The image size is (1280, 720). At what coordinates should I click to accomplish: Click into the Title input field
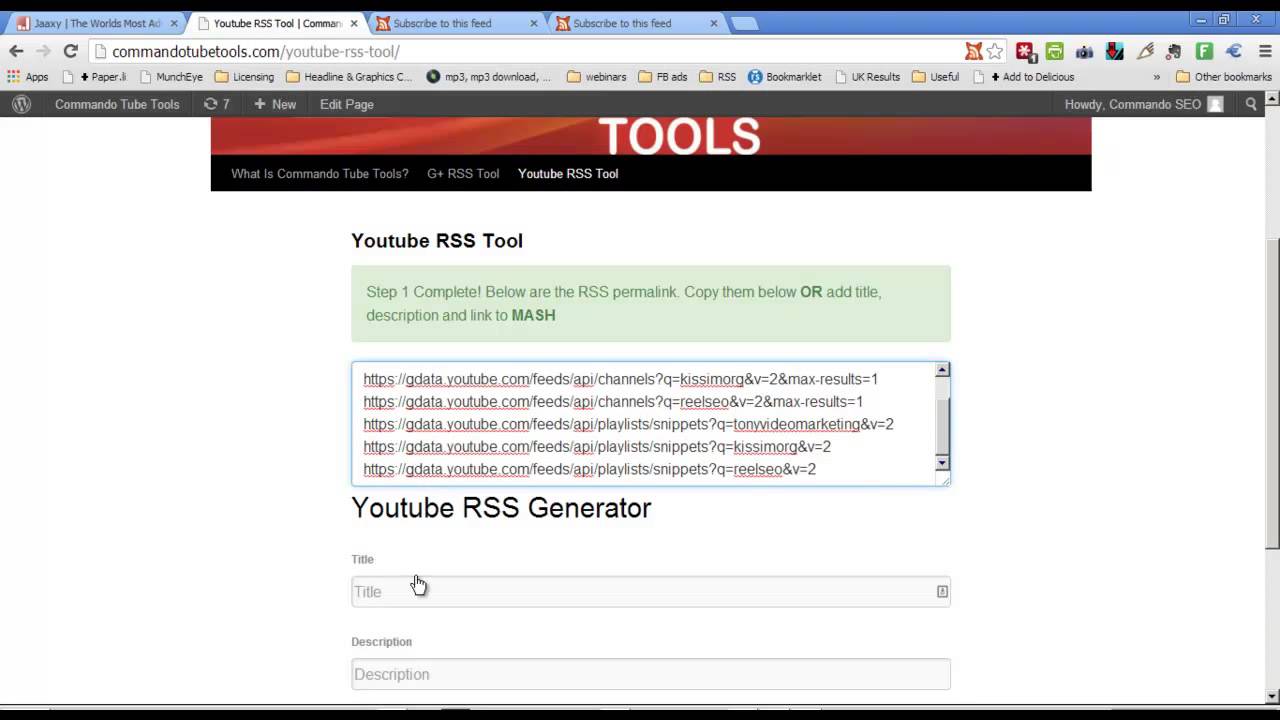(x=651, y=591)
